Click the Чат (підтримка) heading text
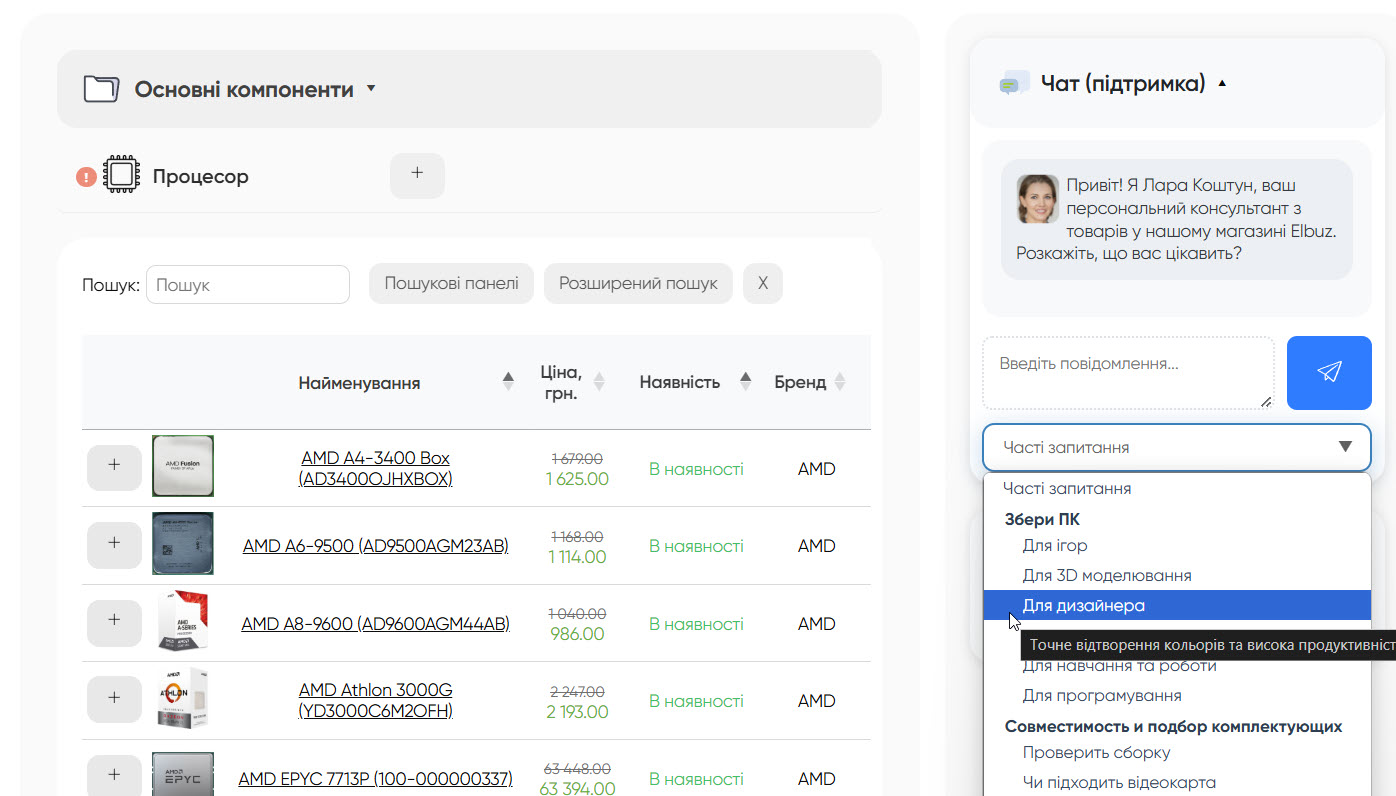This screenshot has height=796, width=1396. pyautogui.click(x=1122, y=84)
